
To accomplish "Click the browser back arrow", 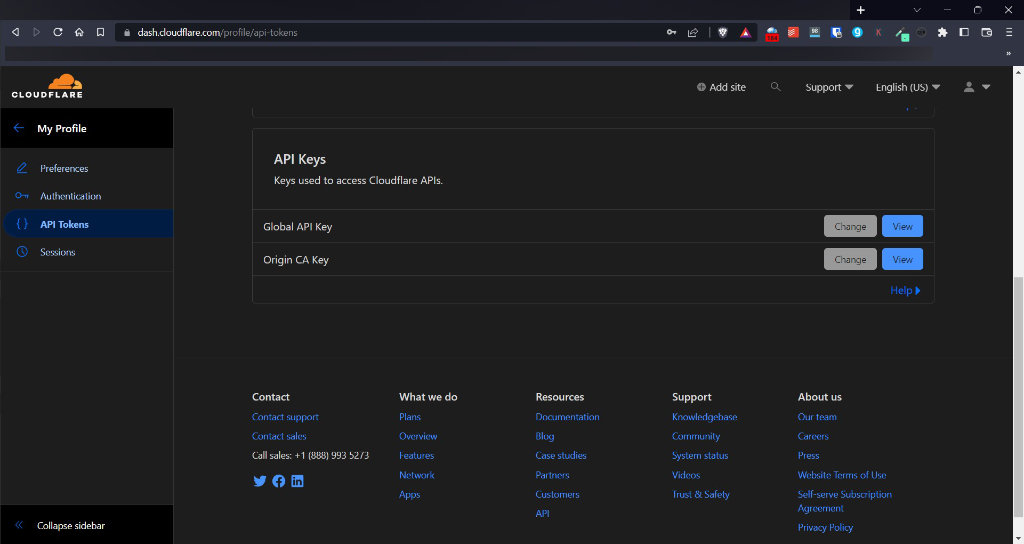I will click(x=15, y=32).
